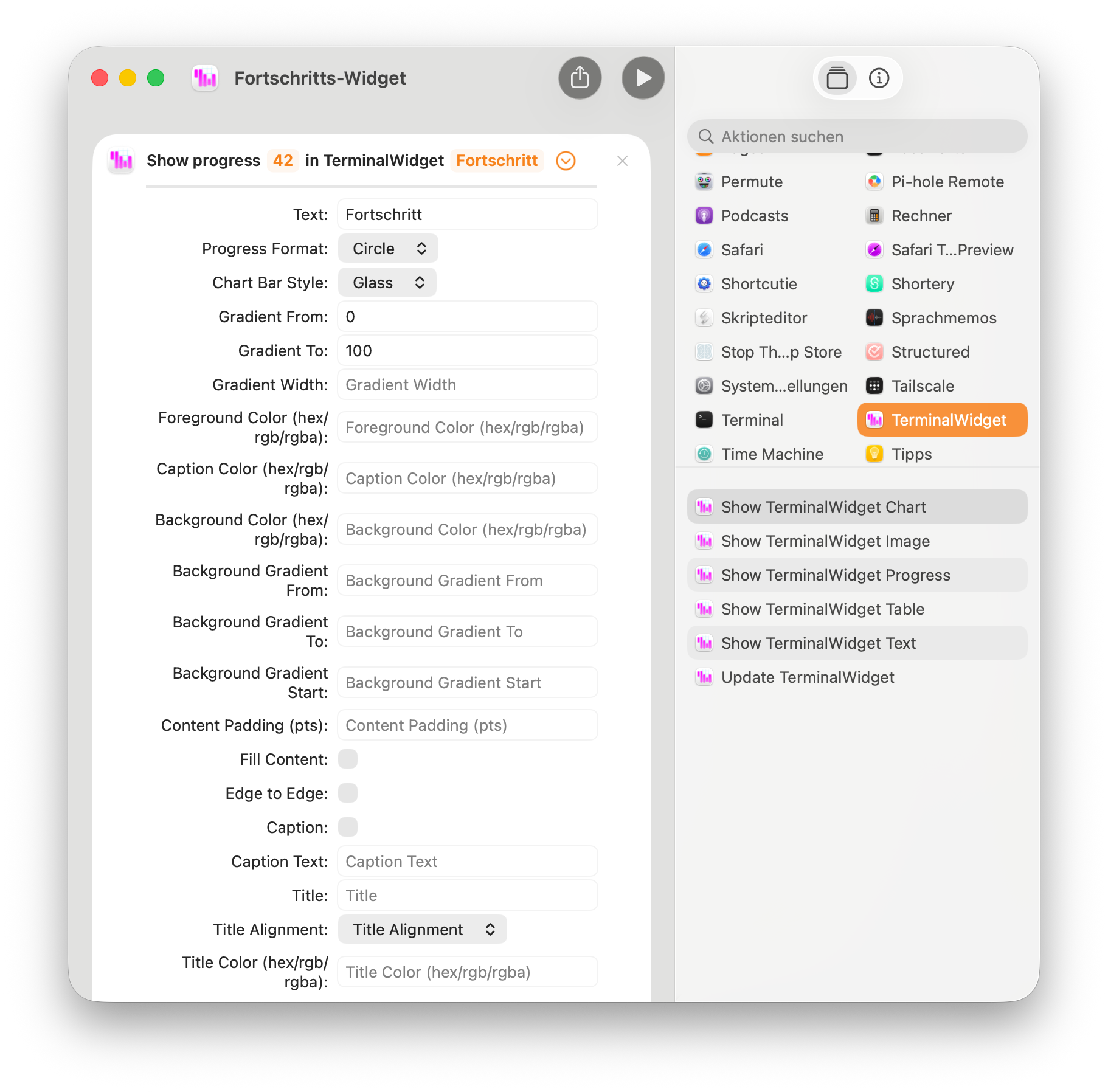Viewport: 1108px width, 1092px height.
Task: Choose Show TerminalWidget Chart action
Action: tap(857, 507)
